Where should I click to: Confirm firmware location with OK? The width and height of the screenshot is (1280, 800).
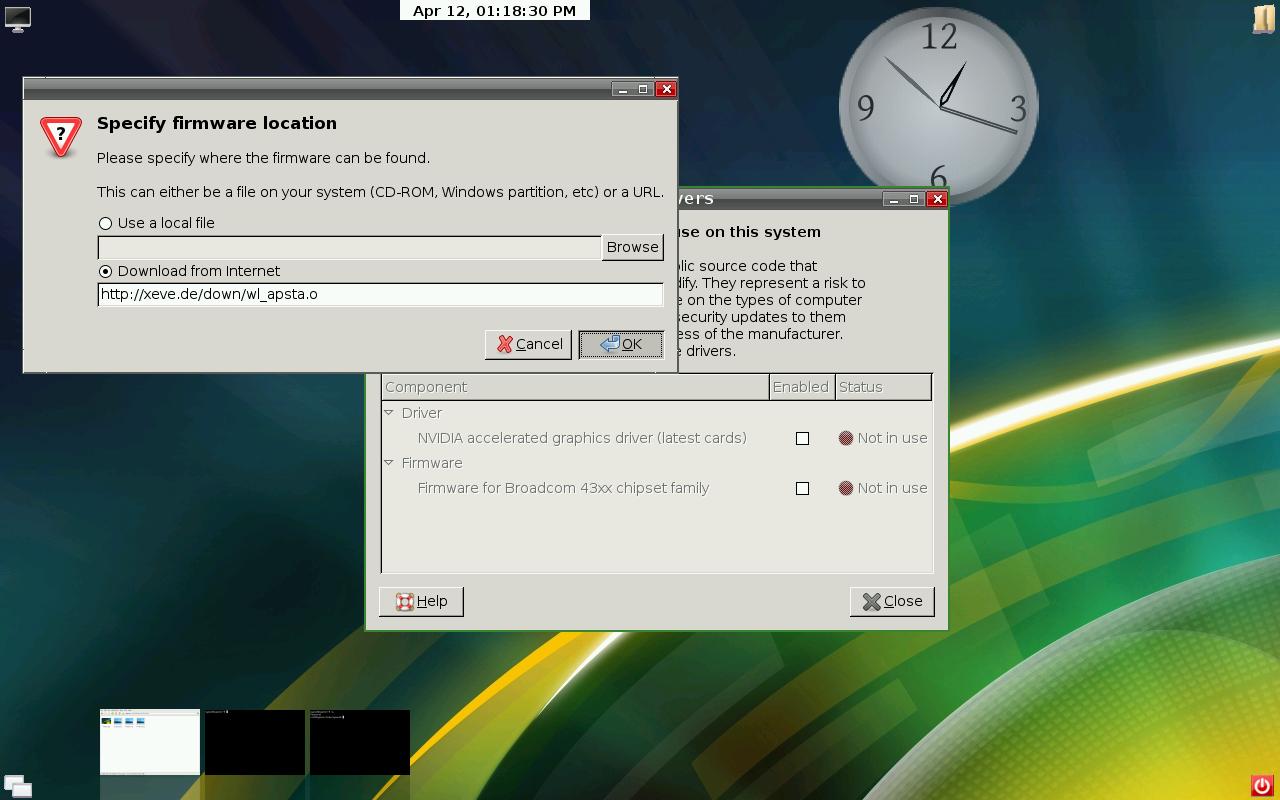tap(621, 344)
